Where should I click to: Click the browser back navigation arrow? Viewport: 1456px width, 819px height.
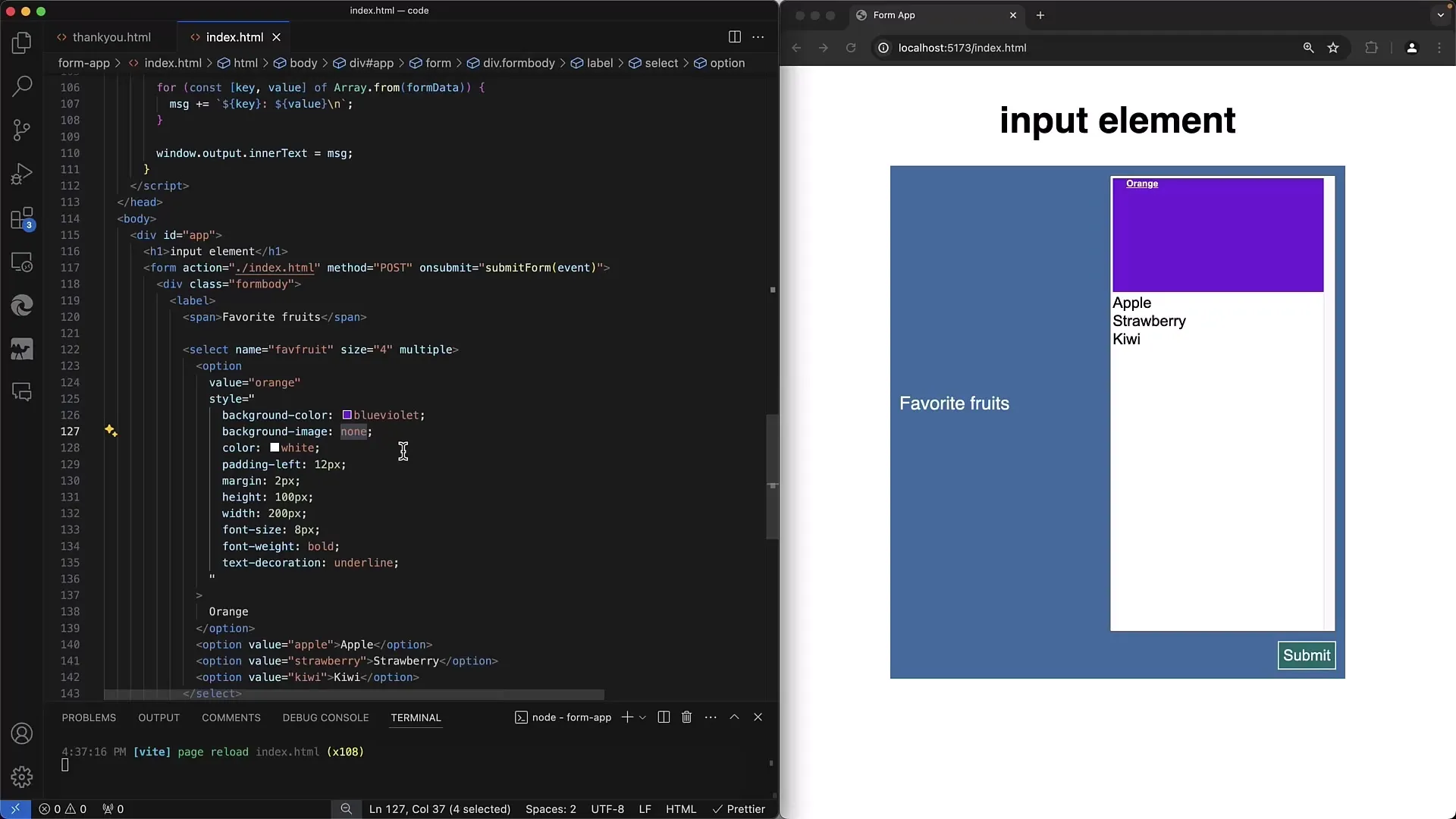click(x=797, y=48)
